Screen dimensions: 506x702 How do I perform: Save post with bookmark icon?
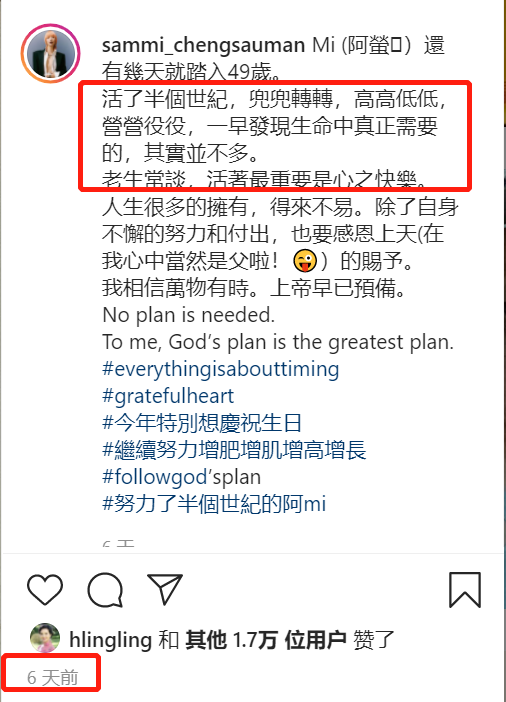tap(465, 590)
